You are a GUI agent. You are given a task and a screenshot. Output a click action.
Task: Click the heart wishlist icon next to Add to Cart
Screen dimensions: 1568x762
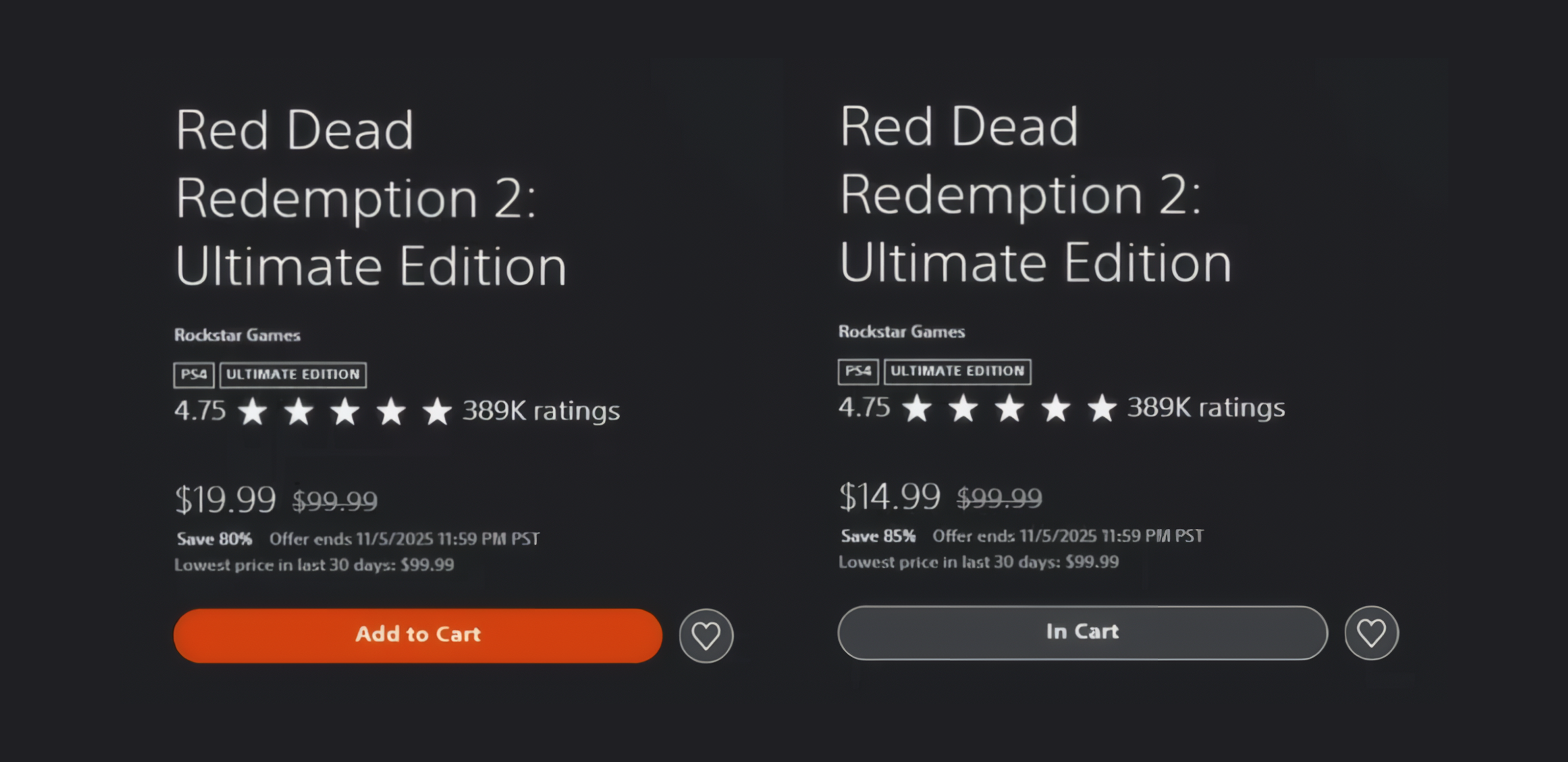(706, 635)
